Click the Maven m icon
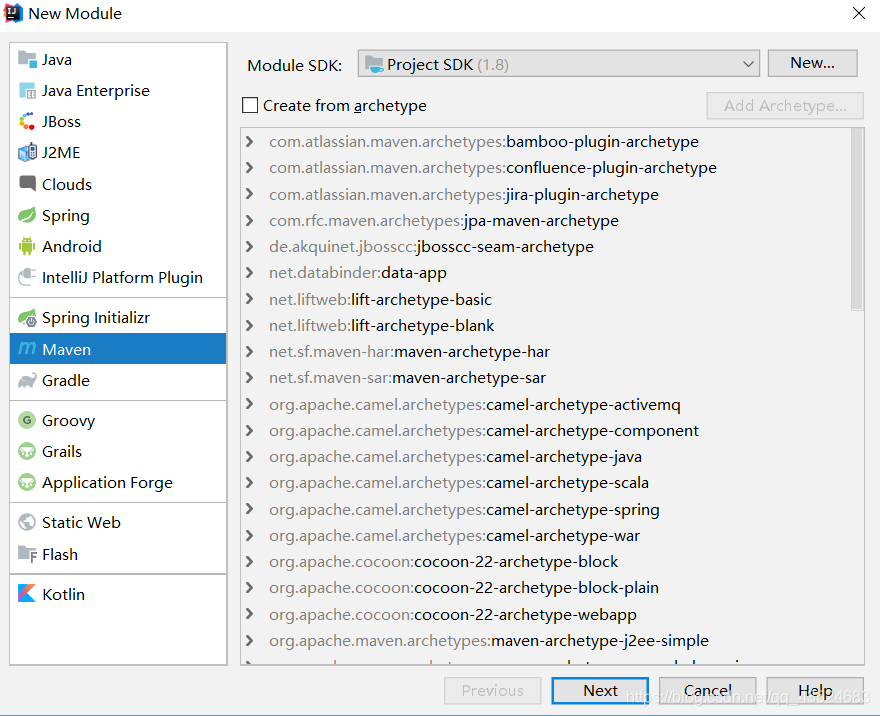 (x=27, y=348)
